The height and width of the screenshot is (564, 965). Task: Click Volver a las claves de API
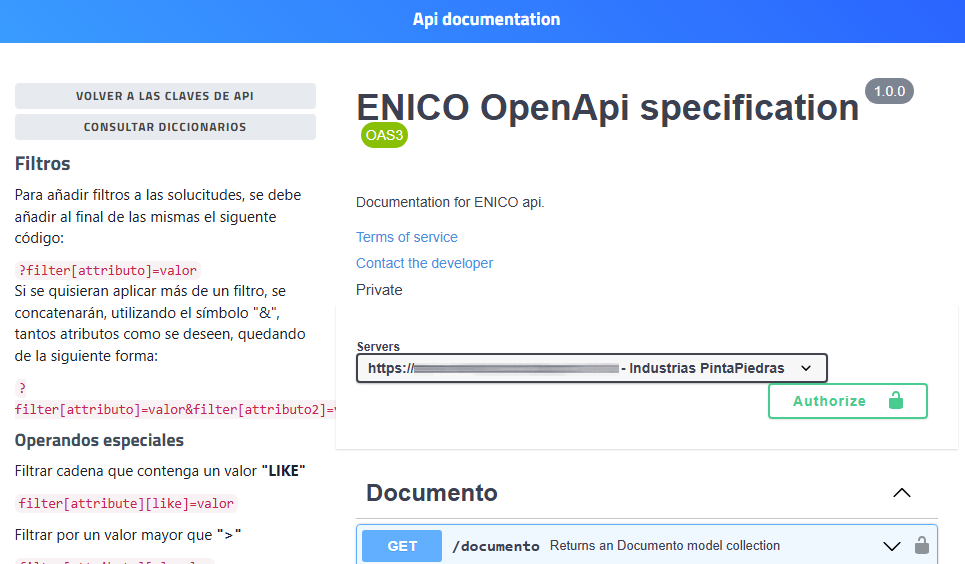pos(165,96)
